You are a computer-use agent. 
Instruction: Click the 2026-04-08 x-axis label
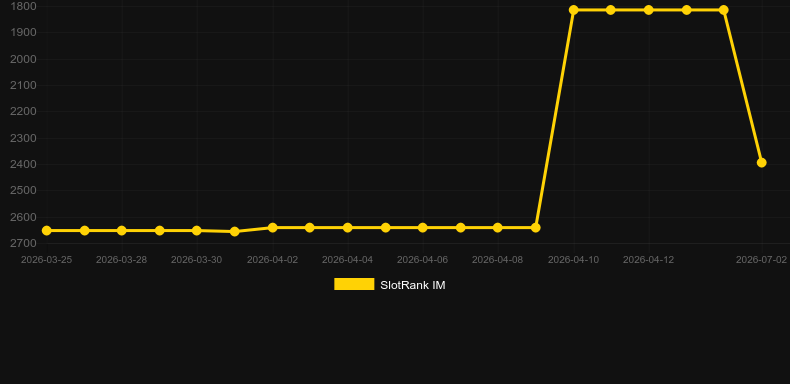(x=498, y=260)
